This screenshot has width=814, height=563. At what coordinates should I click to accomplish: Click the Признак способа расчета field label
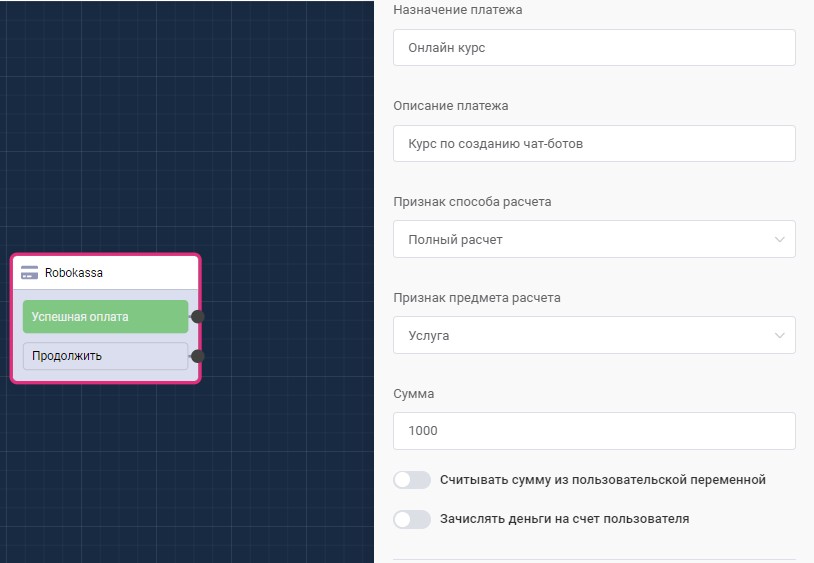[x=472, y=202]
